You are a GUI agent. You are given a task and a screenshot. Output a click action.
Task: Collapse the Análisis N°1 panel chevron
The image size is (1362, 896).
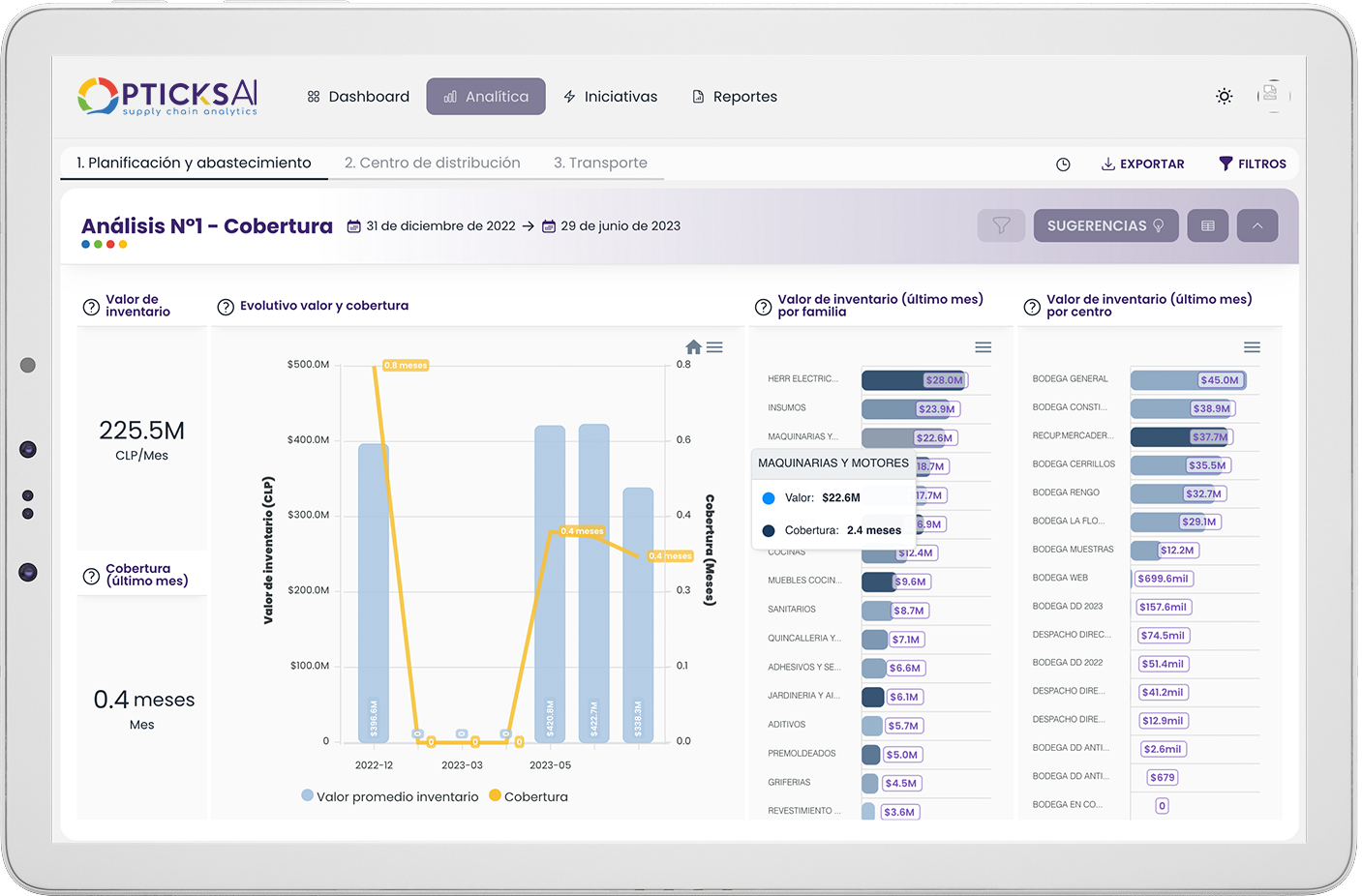[x=1256, y=225]
